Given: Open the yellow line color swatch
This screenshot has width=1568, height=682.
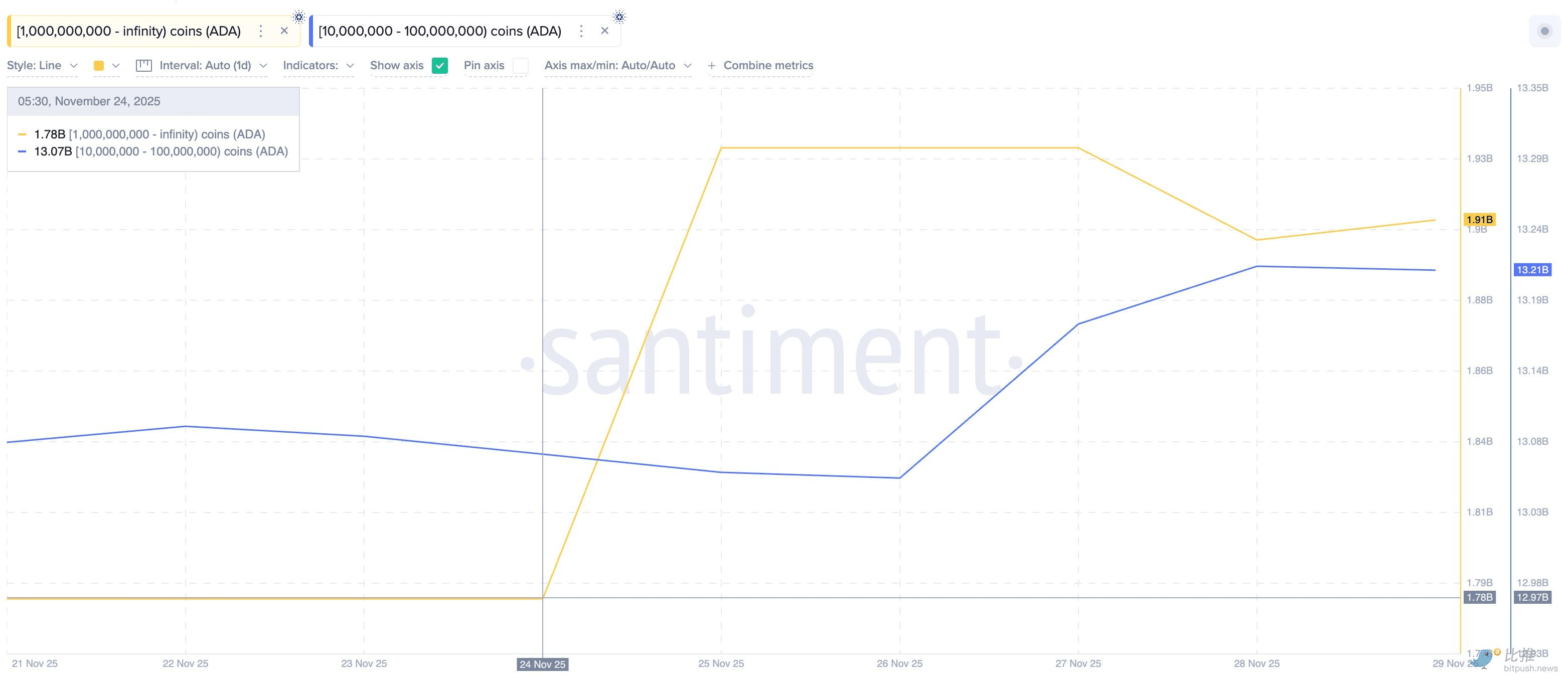Looking at the screenshot, I should (x=106, y=66).
